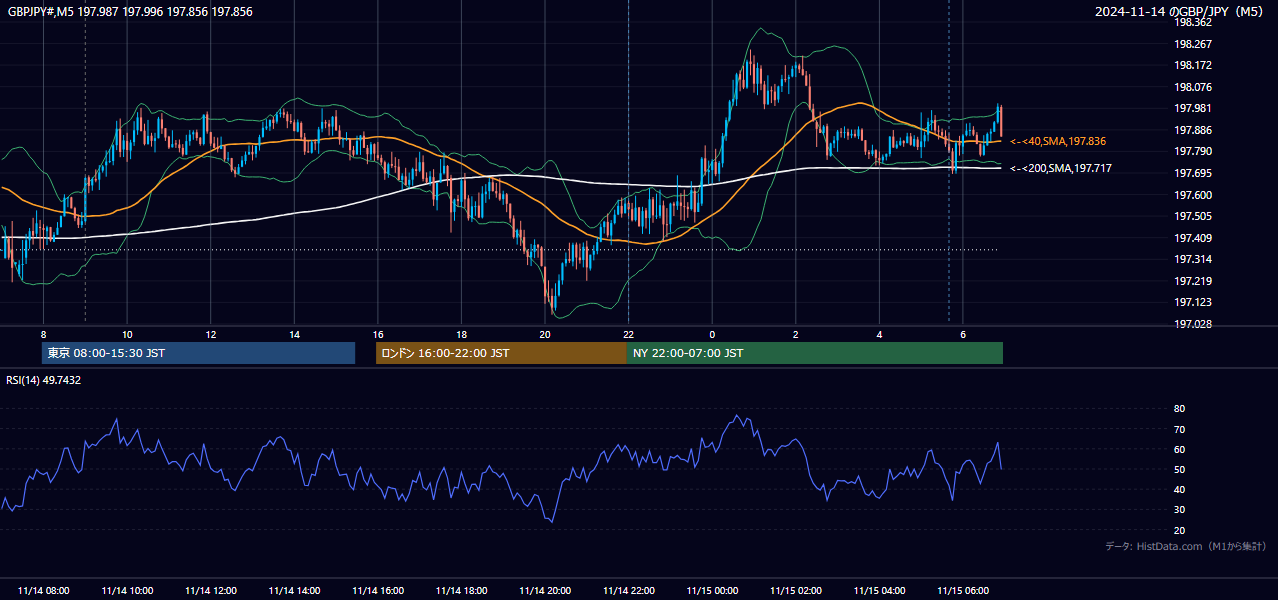The image size is (1278, 600).
Task: Select the 200 SMA 197.717 label
Action: click(1061, 169)
